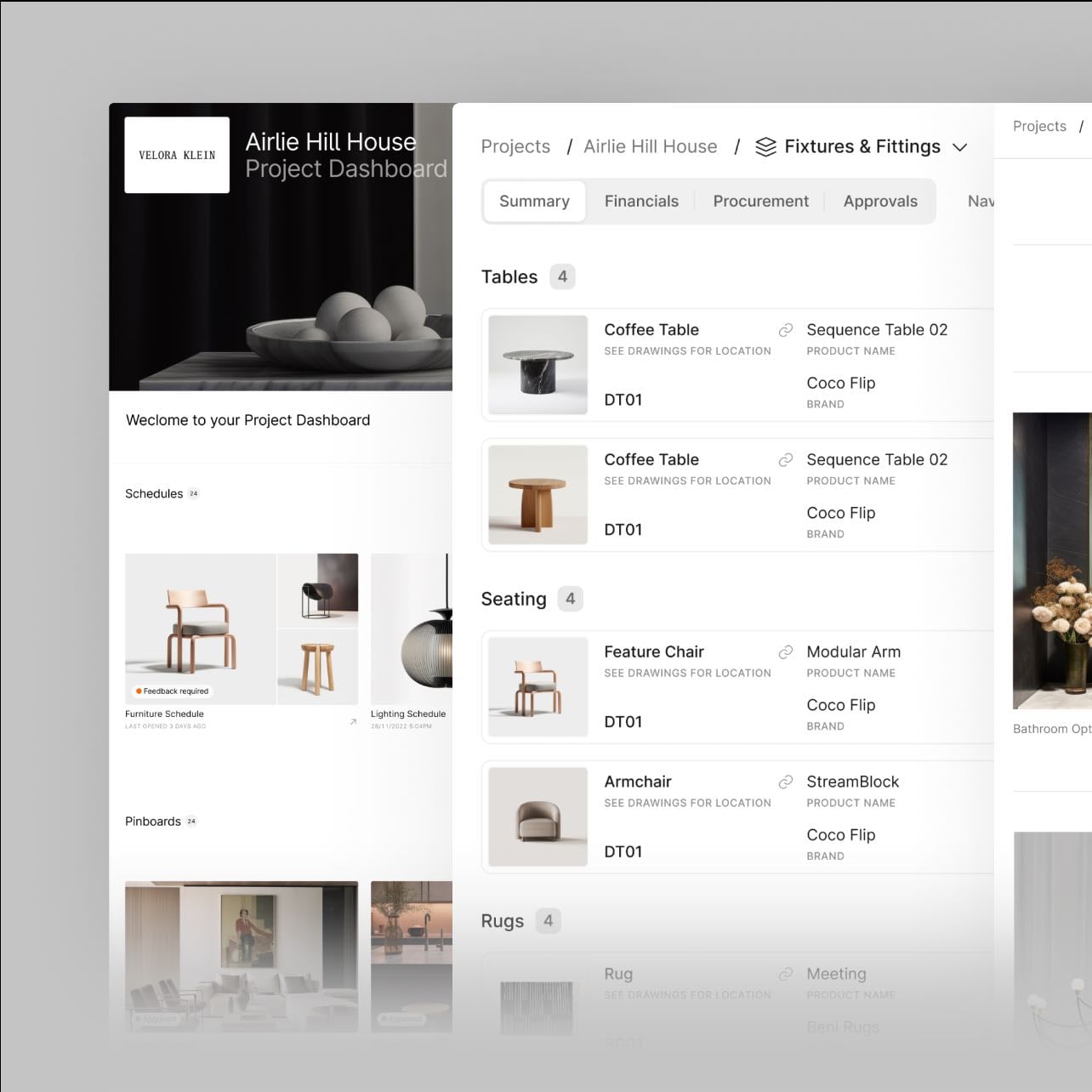Click Airlie Hill House breadcrumb link
Image resolution: width=1092 pixels, height=1092 pixels.
(x=651, y=147)
